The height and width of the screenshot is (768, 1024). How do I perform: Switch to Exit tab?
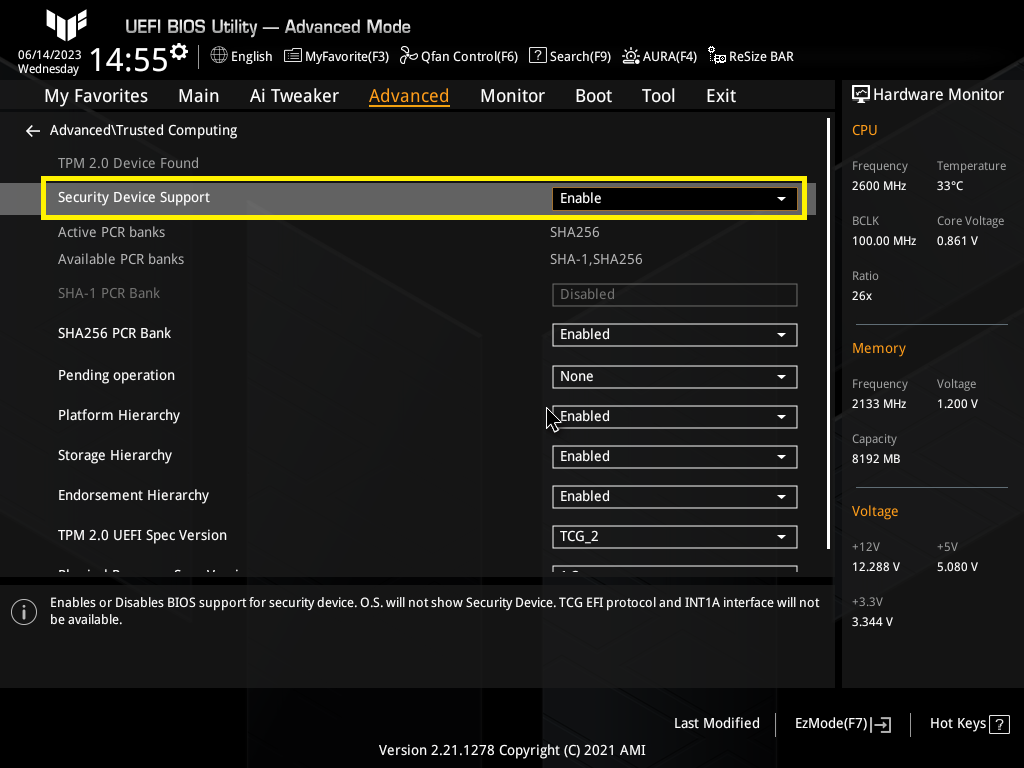click(x=721, y=96)
